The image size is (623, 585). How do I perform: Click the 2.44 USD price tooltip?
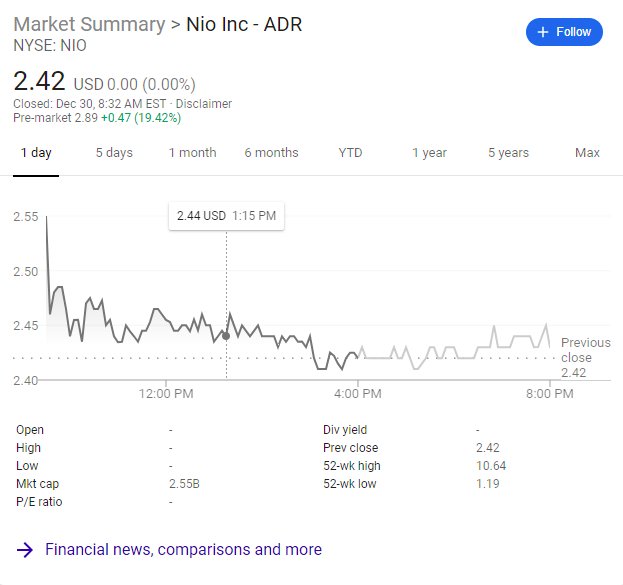click(x=226, y=216)
